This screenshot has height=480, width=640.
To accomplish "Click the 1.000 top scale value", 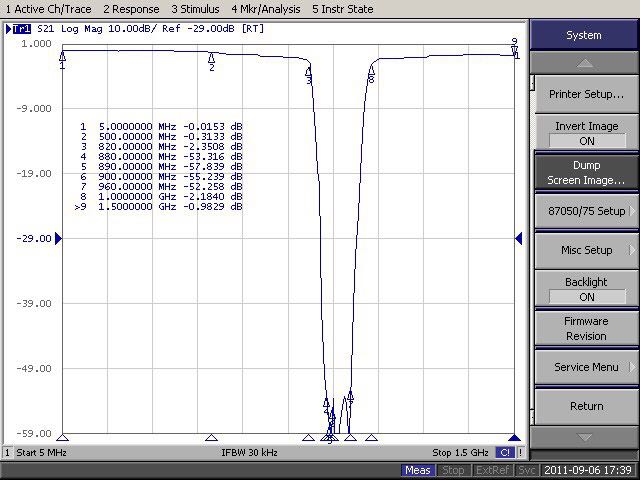I will (x=36, y=44).
